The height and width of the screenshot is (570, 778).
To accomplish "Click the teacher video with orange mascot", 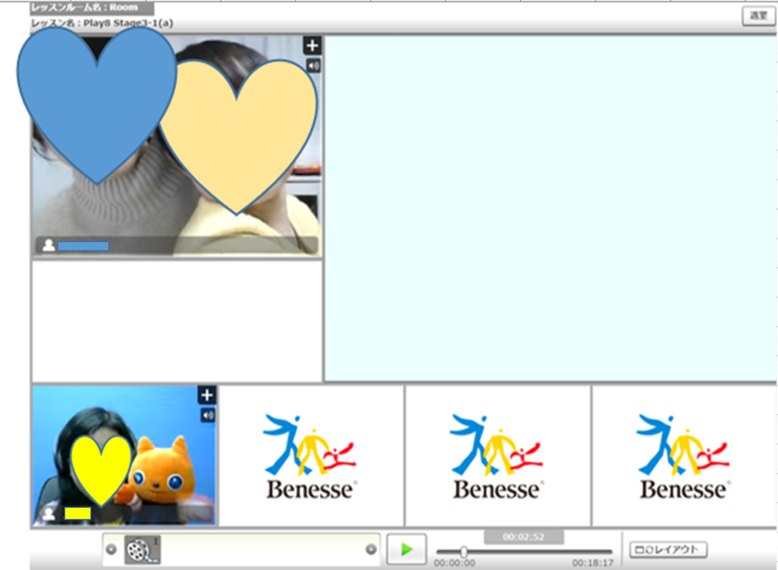I will [x=124, y=455].
